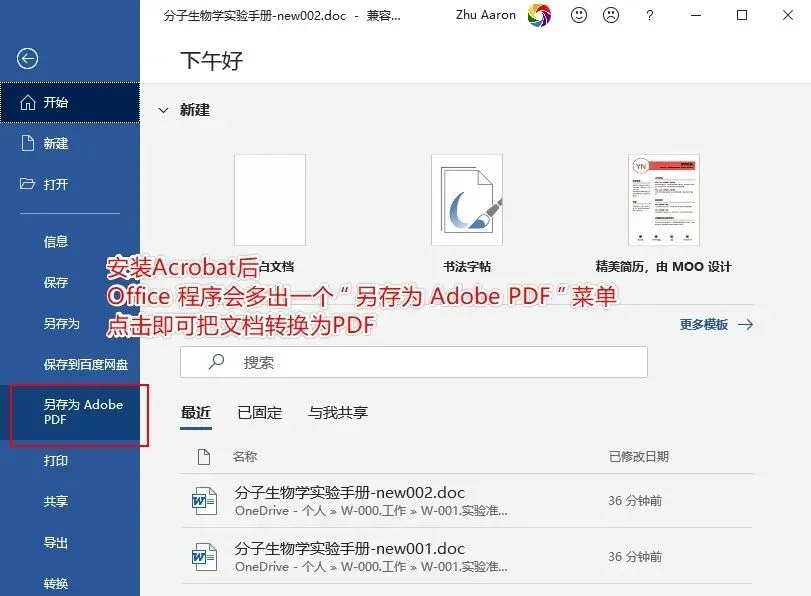The image size is (811, 596).
Task: Click the file type icon in the list header
Action: click(204, 457)
